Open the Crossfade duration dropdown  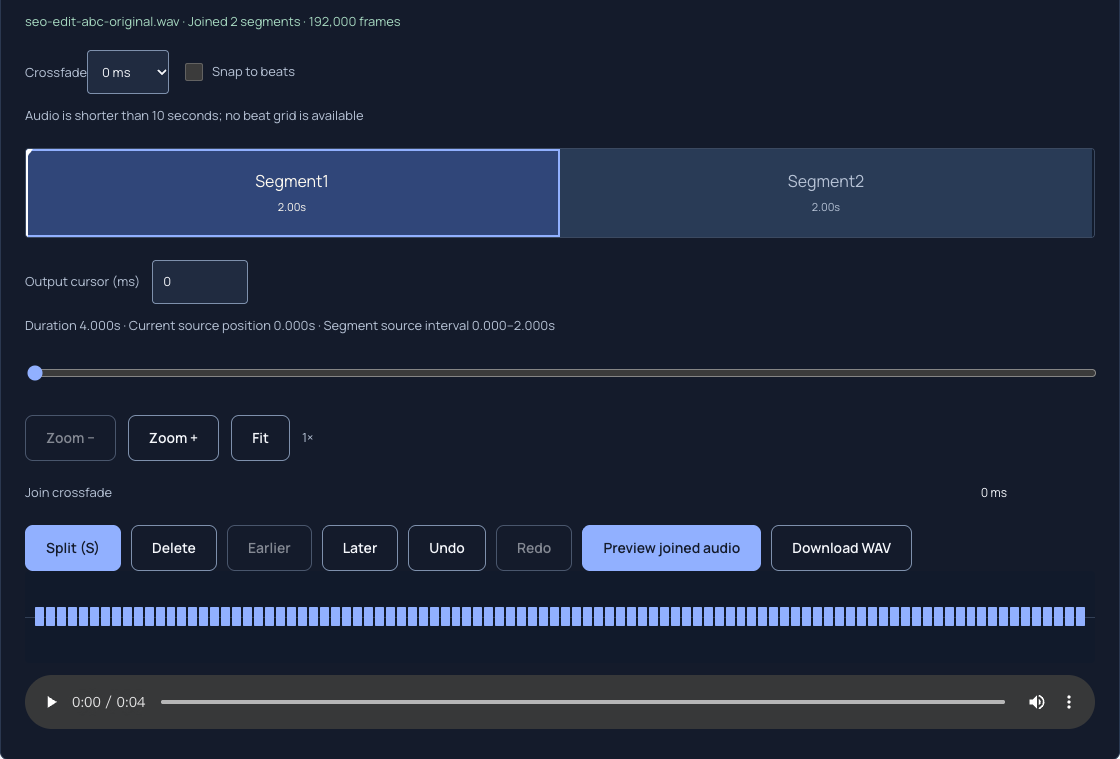pyautogui.click(x=128, y=71)
